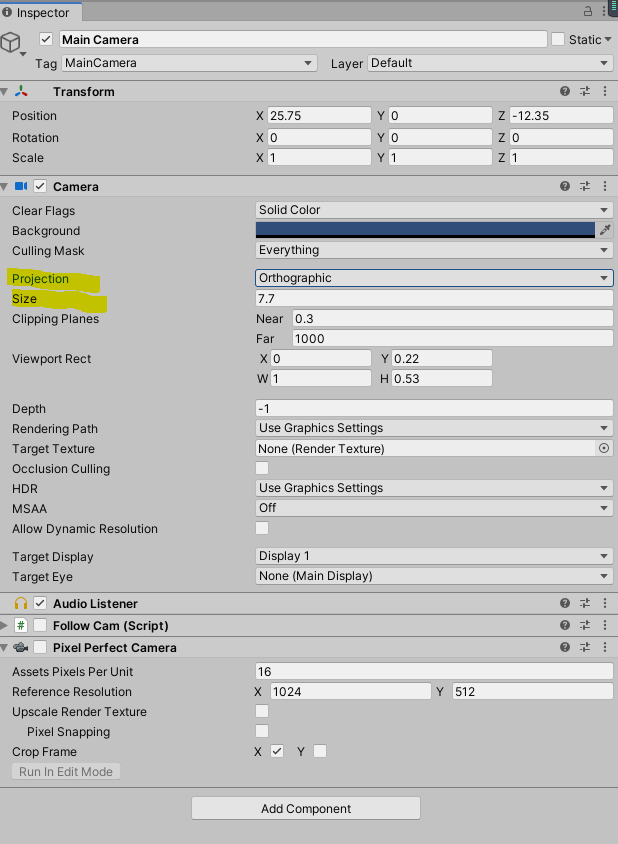Image resolution: width=618 pixels, height=844 pixels.
Task: Toggle the Static checkbox
Action: [558, 39]
